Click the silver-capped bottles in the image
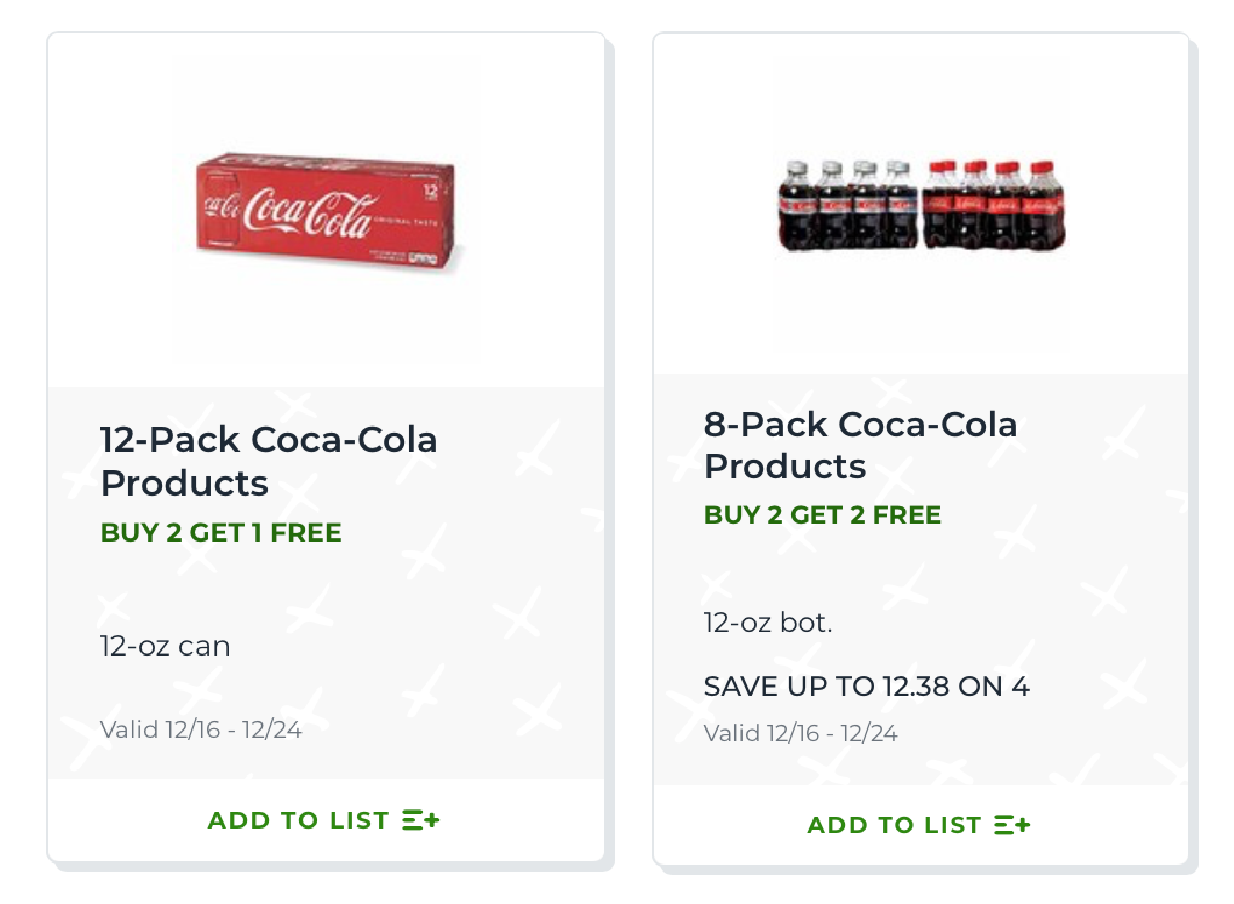Viewport: 1234px width, 904px height. coord(848,204)
